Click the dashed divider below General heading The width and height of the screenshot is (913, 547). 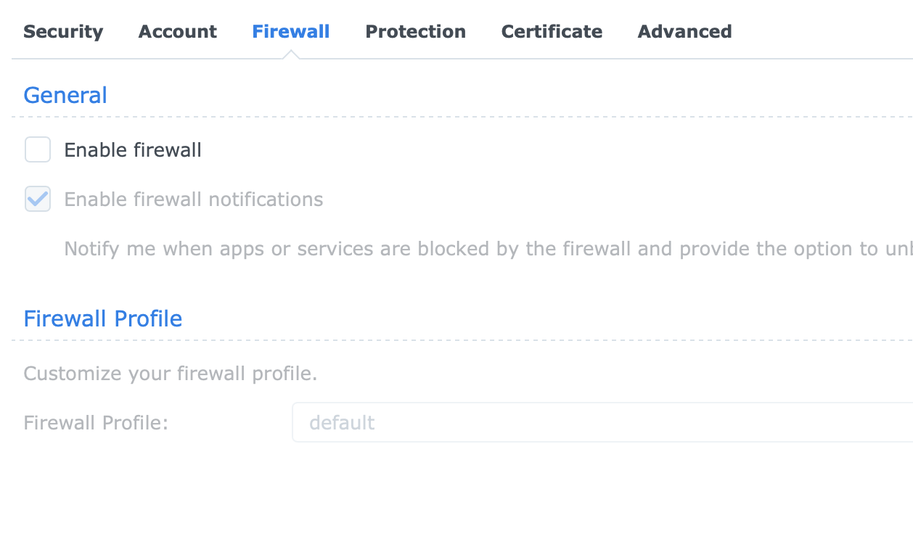pyautogui.click(x=460, y=117)
